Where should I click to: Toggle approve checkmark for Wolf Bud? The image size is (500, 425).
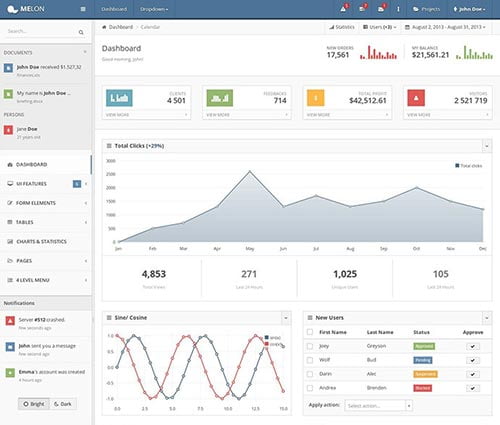tap(473, 360)
